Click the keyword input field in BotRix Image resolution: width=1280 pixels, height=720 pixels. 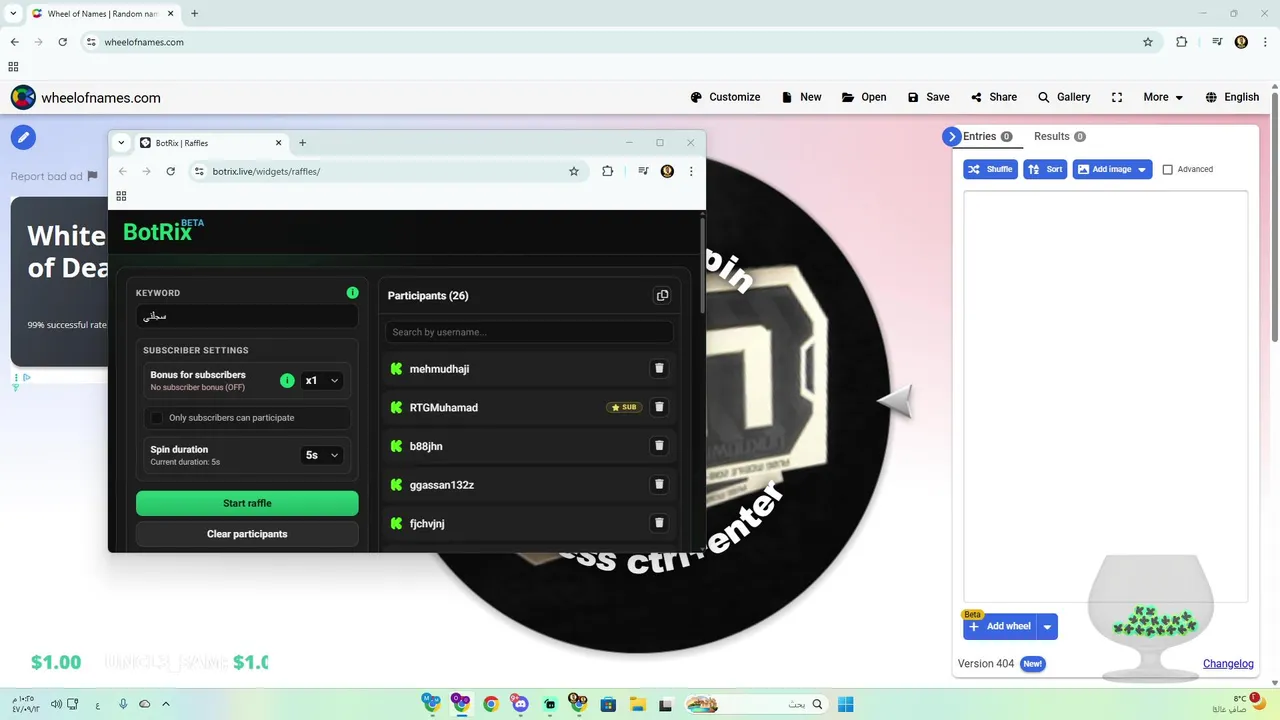point(247,316)
